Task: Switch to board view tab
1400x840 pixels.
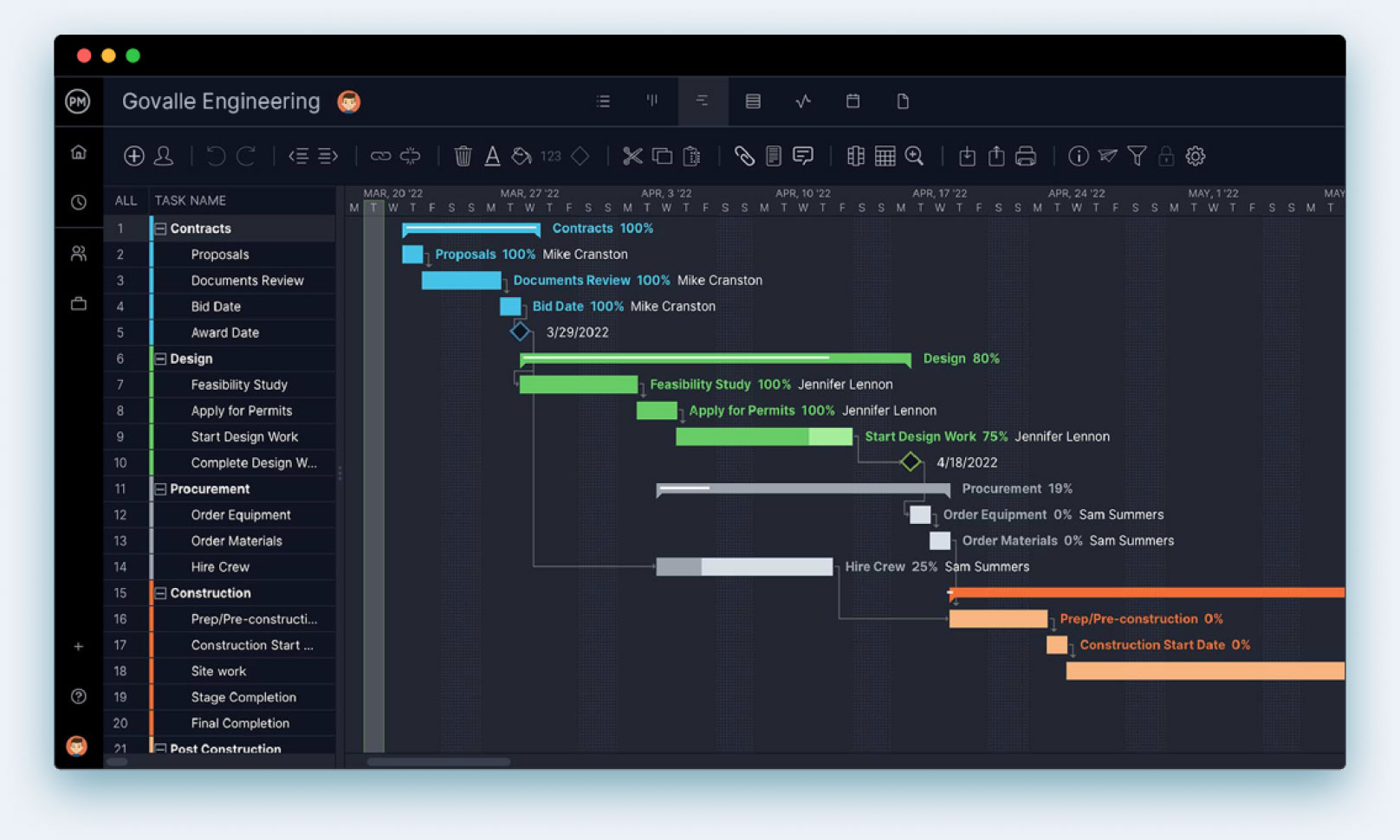Action: (x=652, y=100)
